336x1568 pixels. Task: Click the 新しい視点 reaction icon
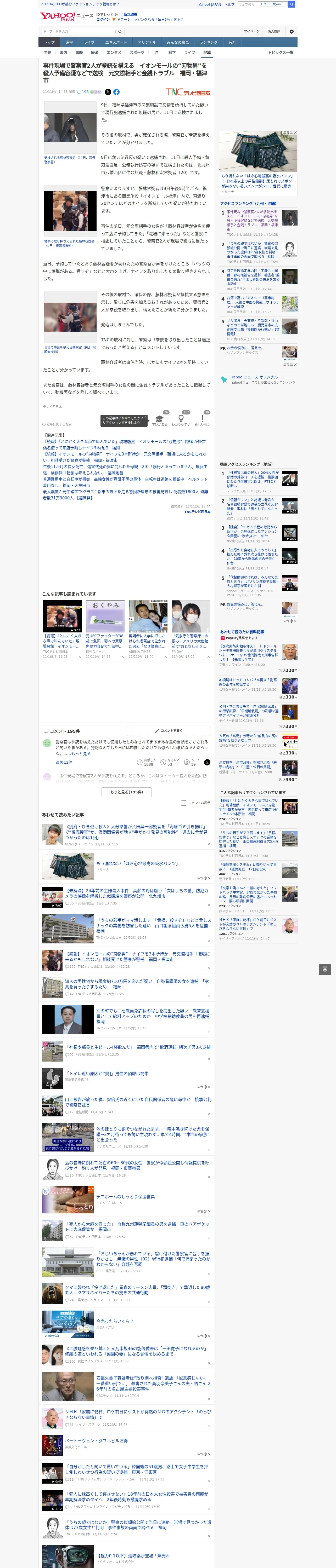click(203, 418)
